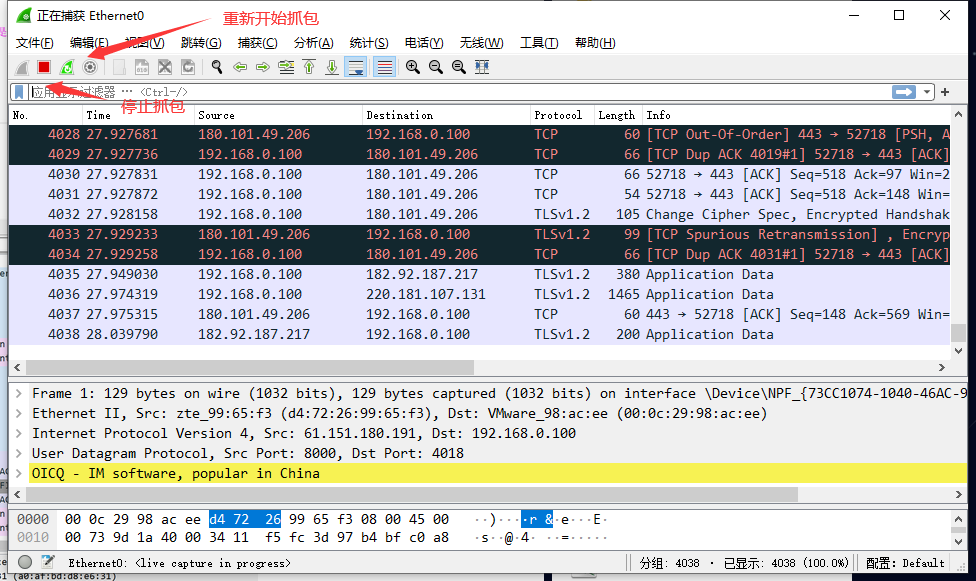Zoom in on the packet list text
Viewport: 976px width, 581px height.
point(413,67)
